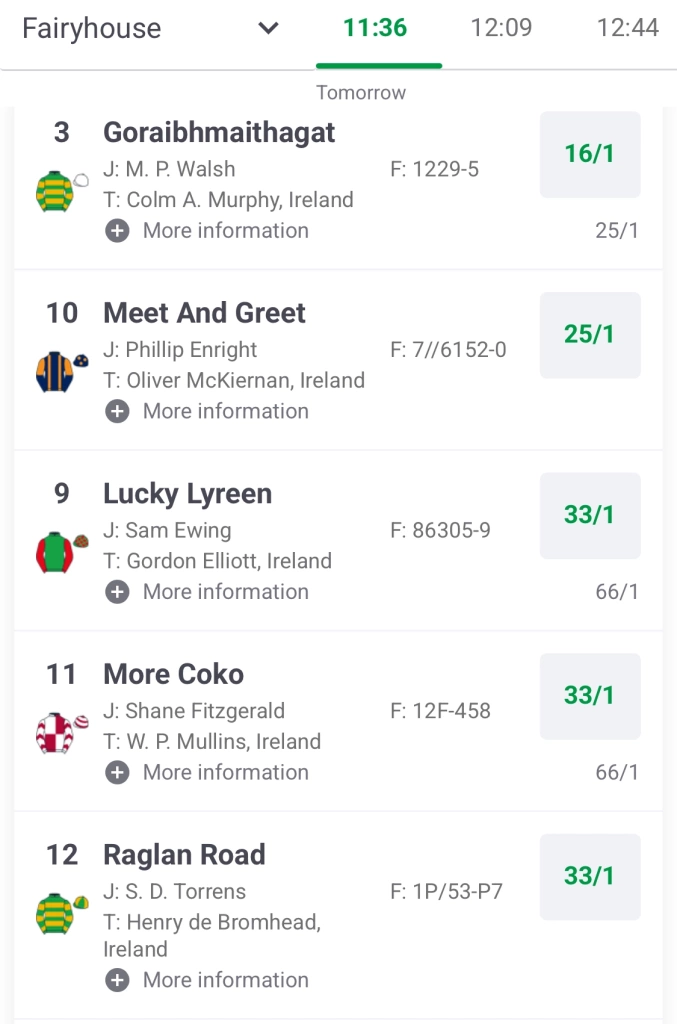This screenshot has width=677, height=1024.
Task: Click plus icon under Meet And Greet
Action: [x=117, y=412]
